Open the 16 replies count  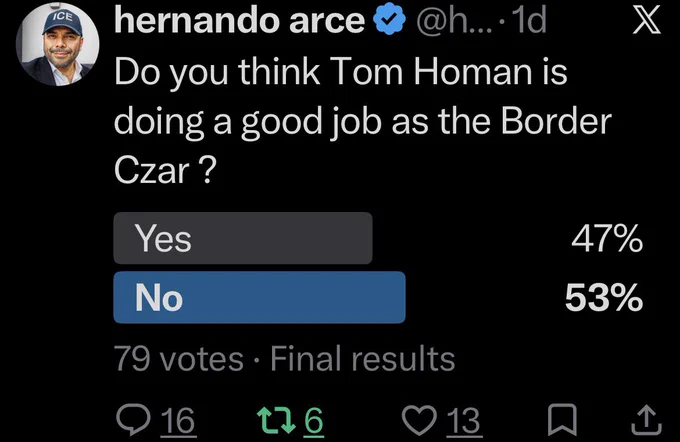coord(178,420)
